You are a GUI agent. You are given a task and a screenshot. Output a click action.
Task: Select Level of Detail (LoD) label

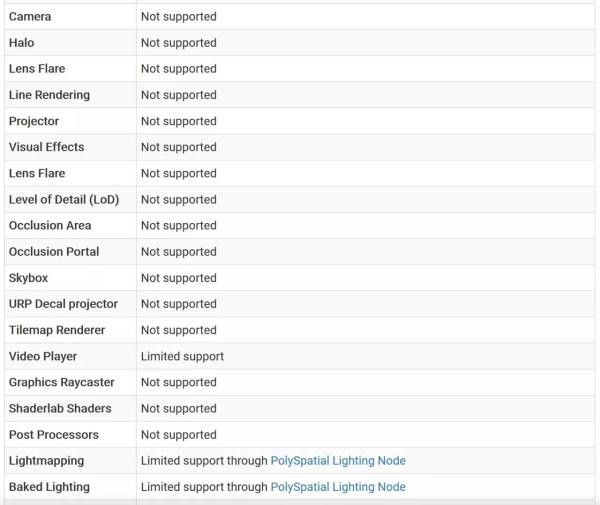tap(64, 200)
